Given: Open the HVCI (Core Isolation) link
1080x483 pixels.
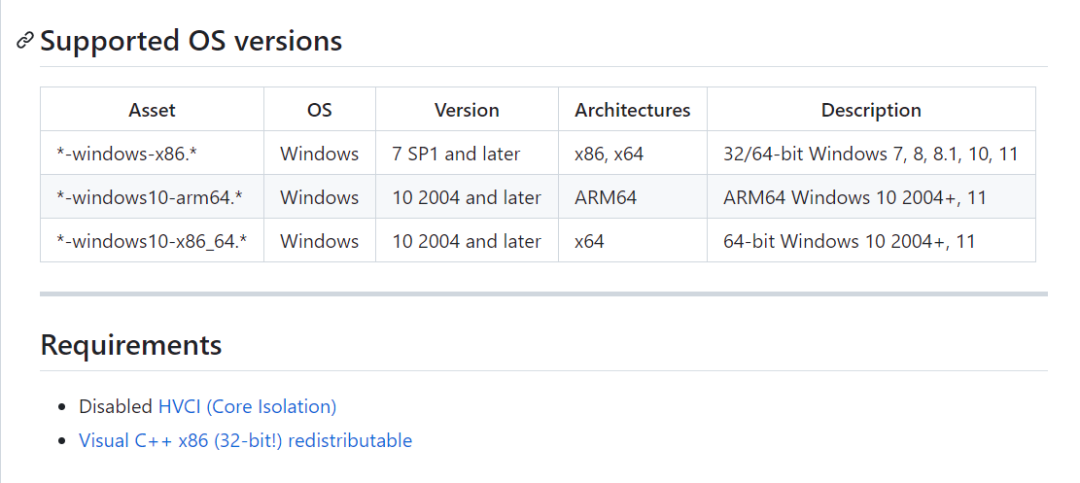Looking at the screenshot, I should pyautogui.click(x=247, y=407).
